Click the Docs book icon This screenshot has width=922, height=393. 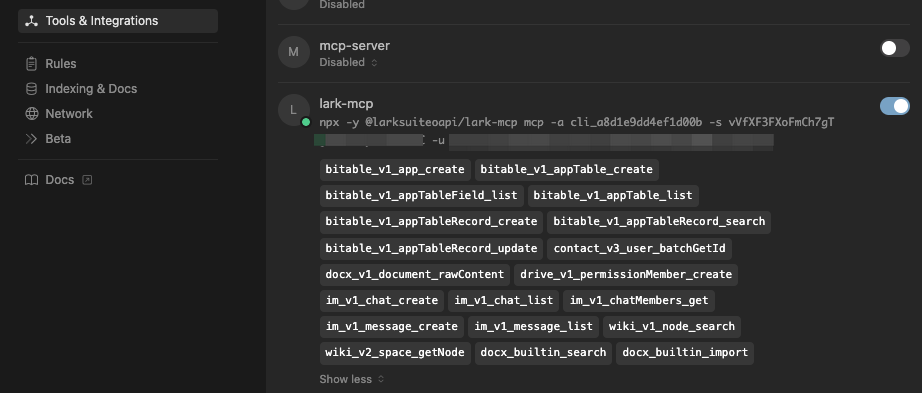[31, 180]
